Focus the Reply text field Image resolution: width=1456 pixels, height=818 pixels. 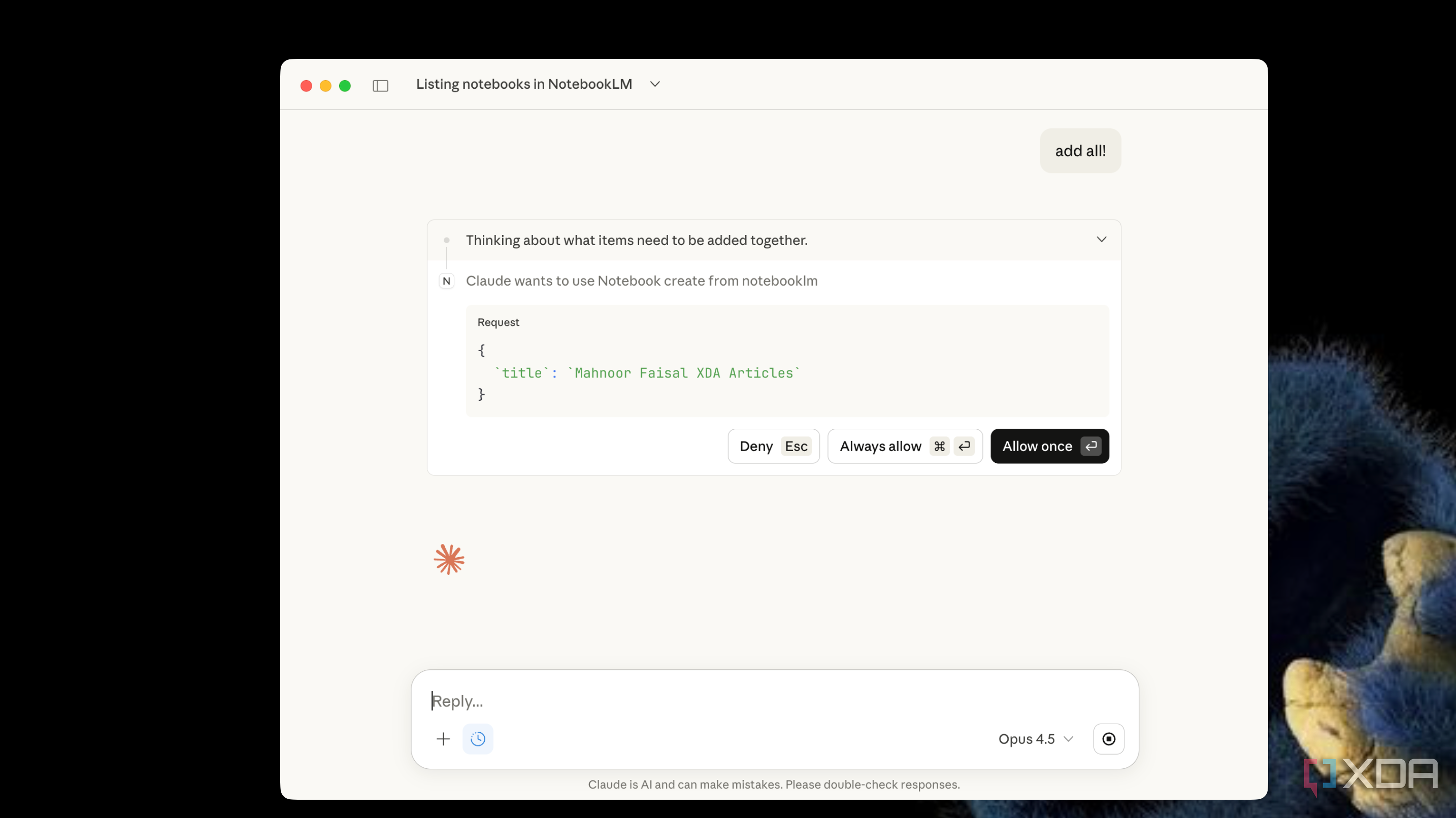(x=774, y=701)
